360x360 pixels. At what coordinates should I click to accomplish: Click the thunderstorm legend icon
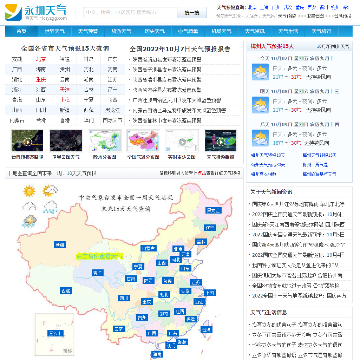[29, 222]
